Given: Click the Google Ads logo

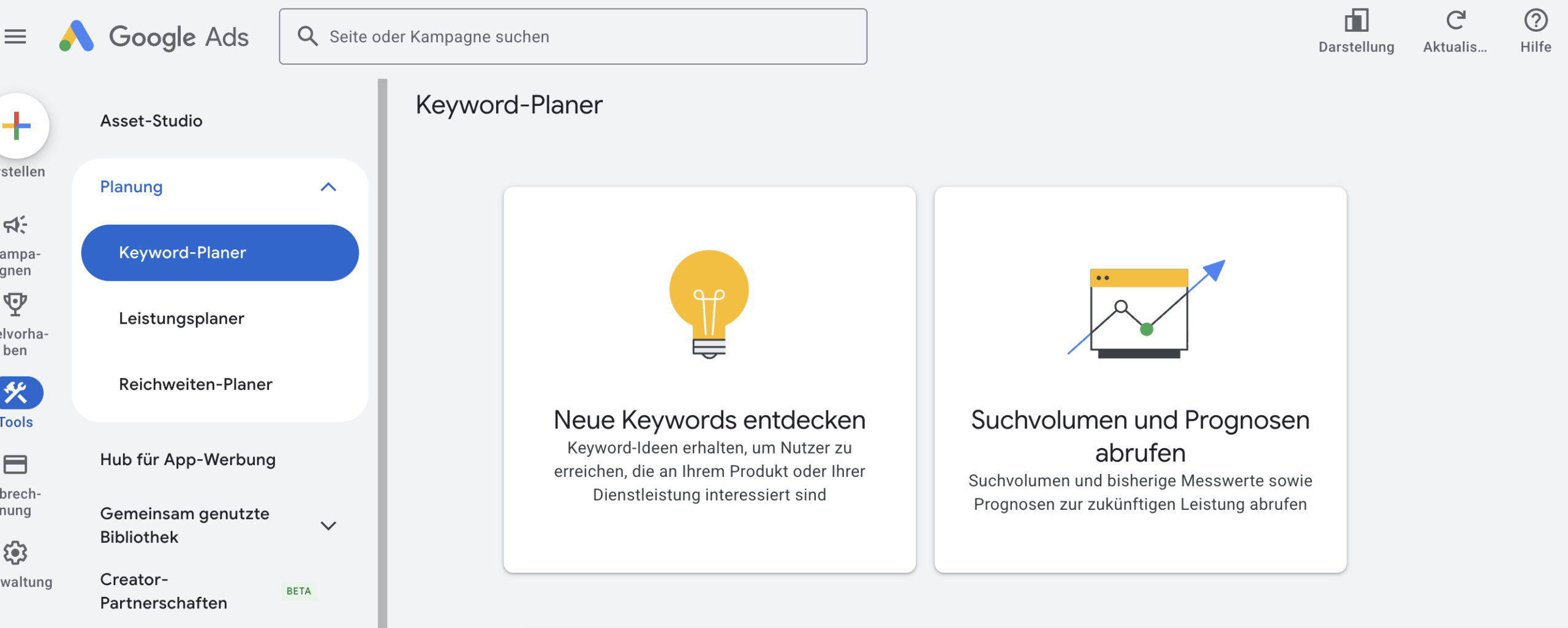Looking at the screenshot, I should 154,37.
